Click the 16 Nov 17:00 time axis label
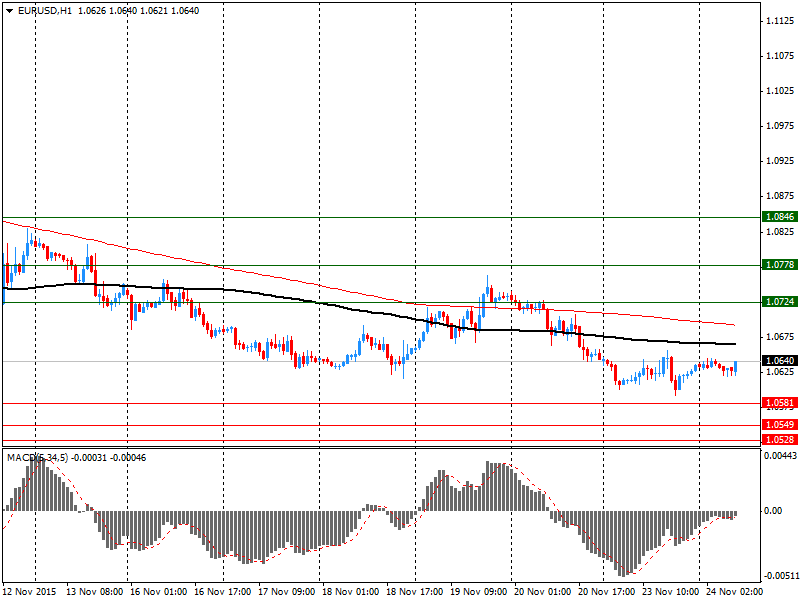 pos(222,592)
